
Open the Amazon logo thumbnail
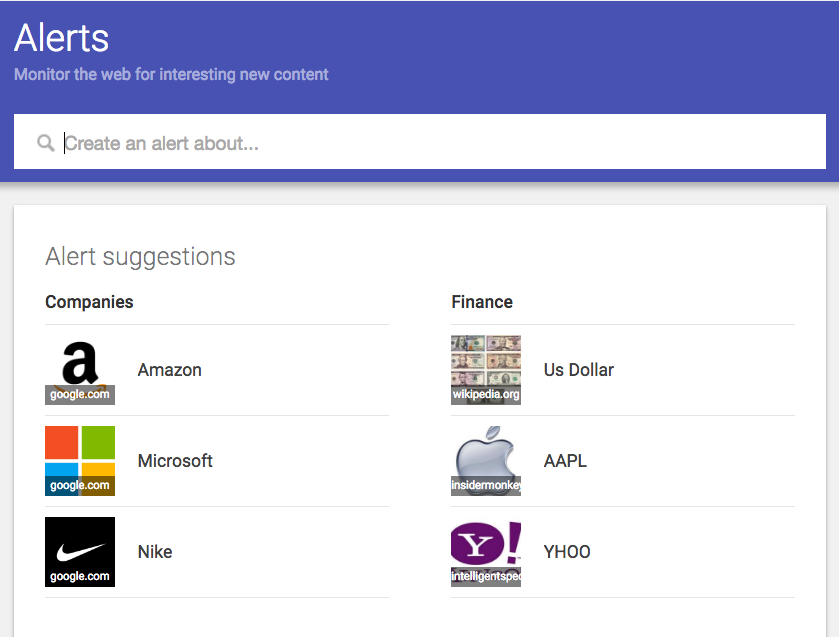[x=80, y=370]
